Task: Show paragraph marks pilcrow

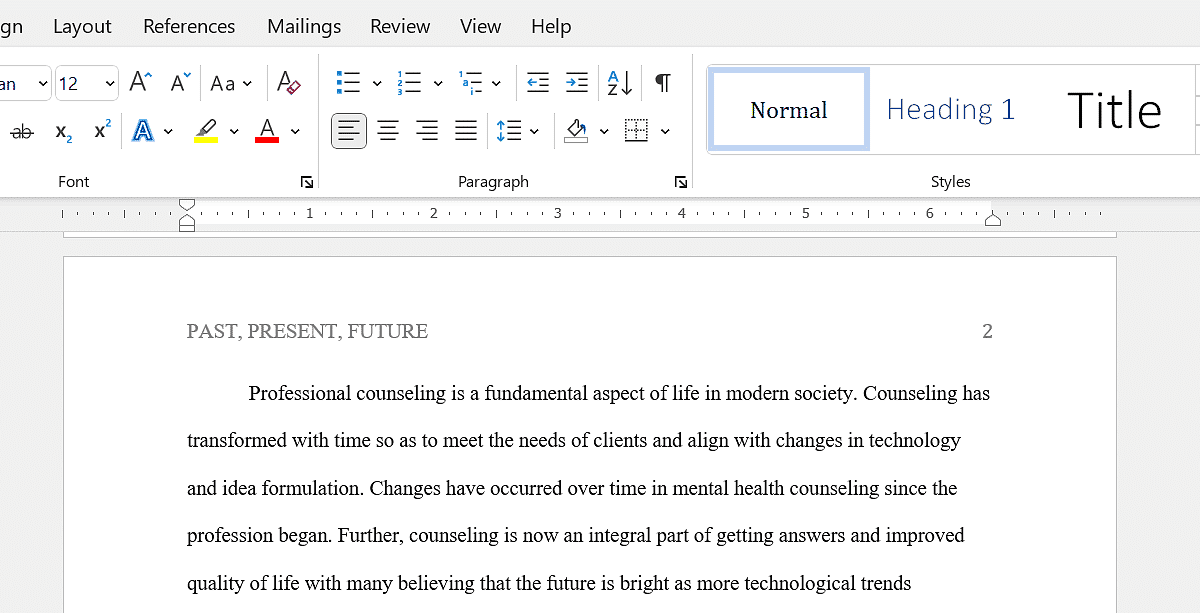Action: 662,83
